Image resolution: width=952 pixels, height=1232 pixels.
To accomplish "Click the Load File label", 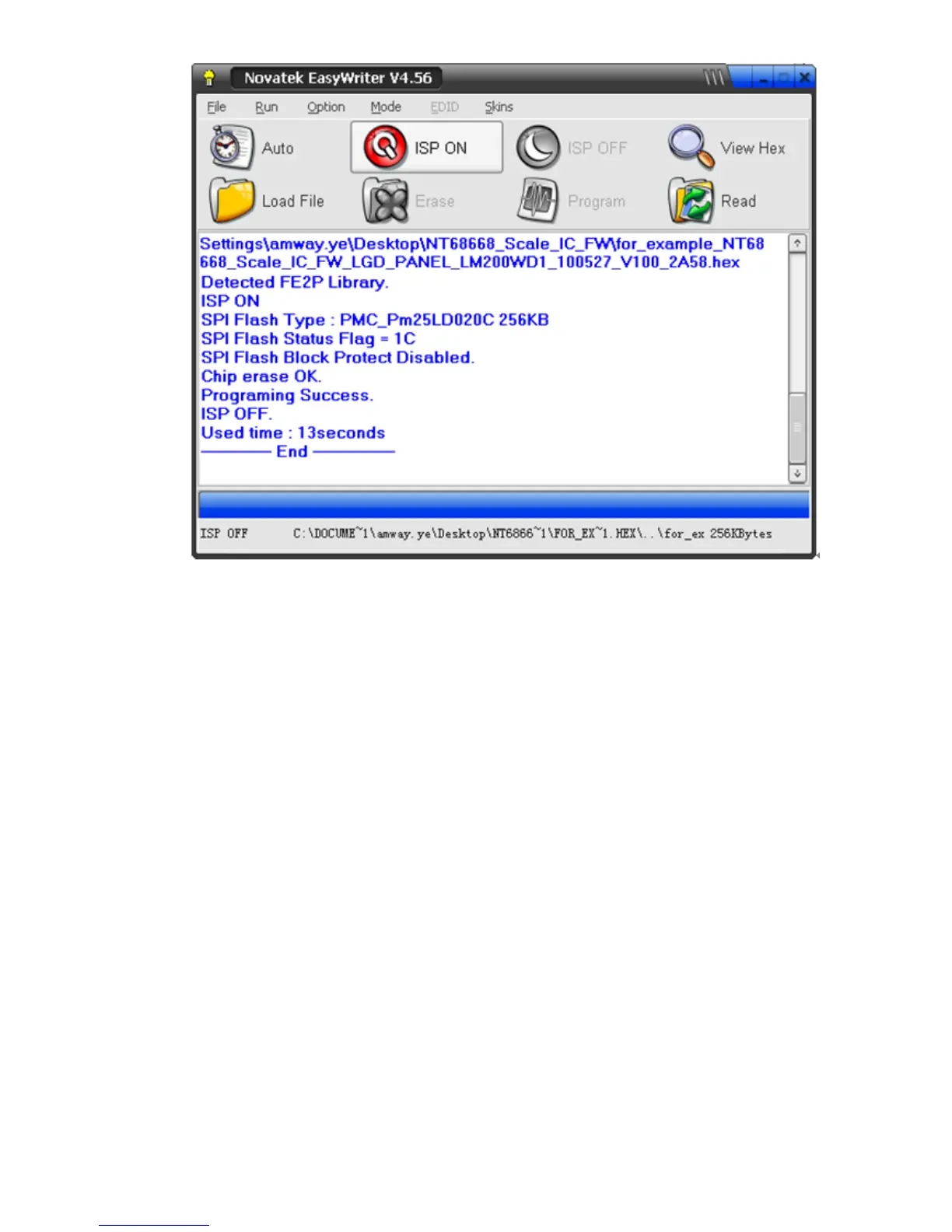I will click(x=293, y=201).
